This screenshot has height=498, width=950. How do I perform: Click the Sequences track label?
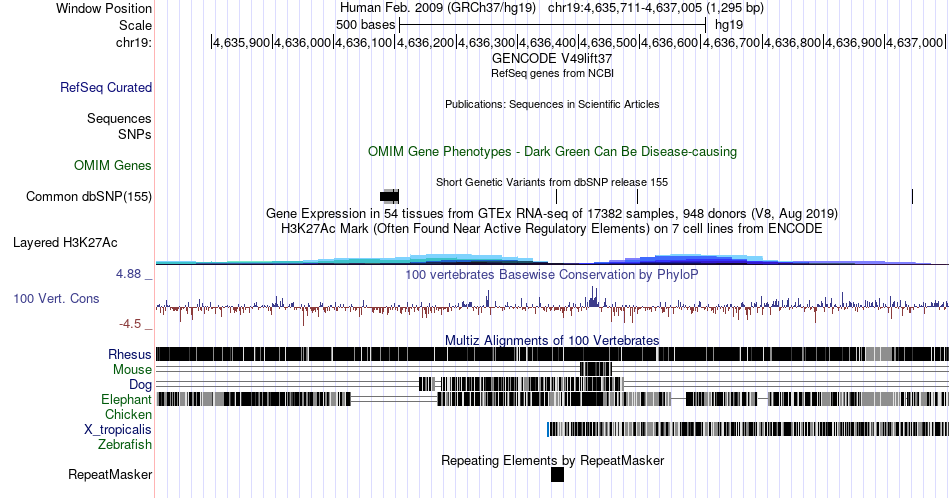tap(119, 118)
